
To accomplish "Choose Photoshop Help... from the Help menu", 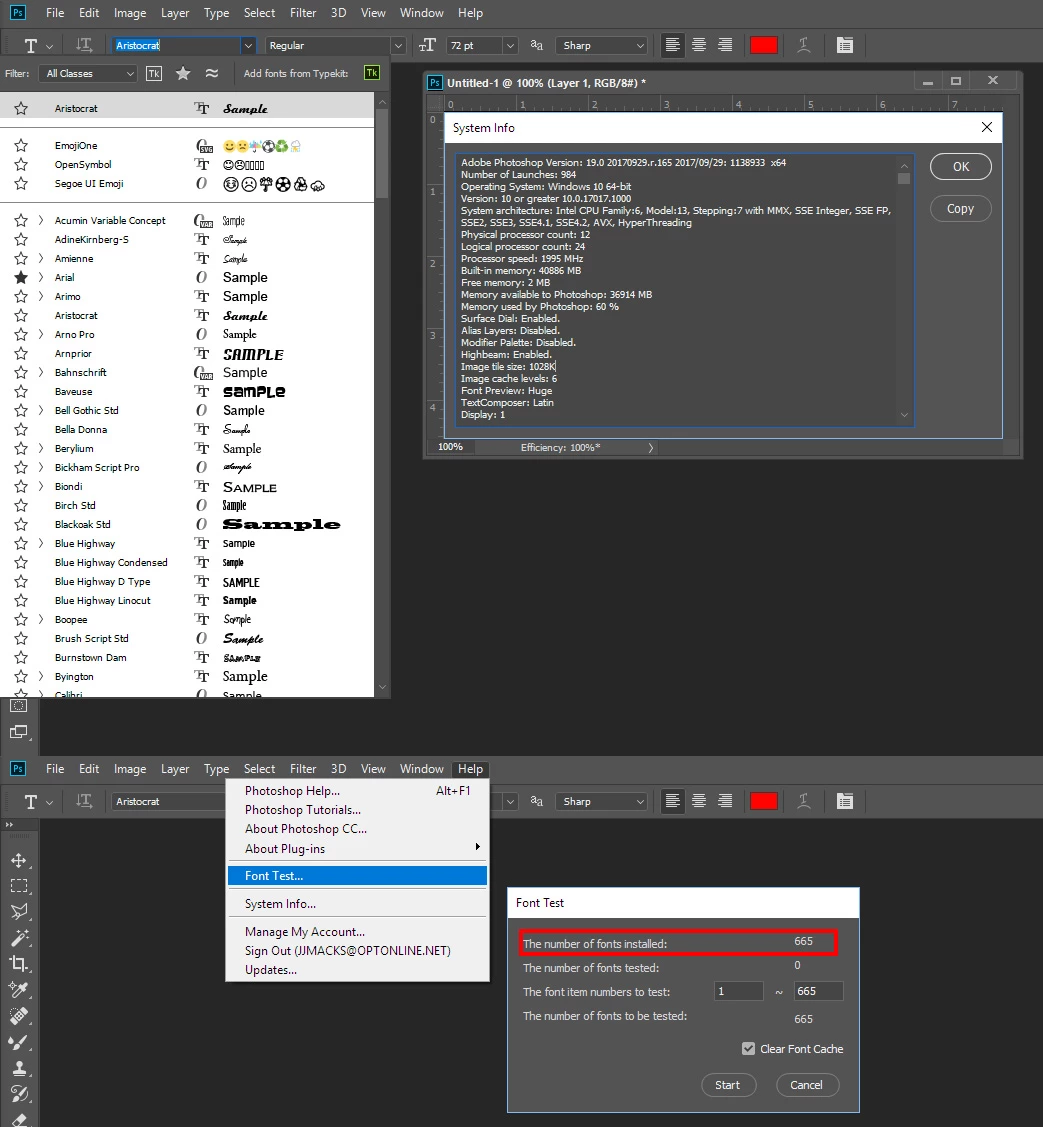I will (357, 791).
